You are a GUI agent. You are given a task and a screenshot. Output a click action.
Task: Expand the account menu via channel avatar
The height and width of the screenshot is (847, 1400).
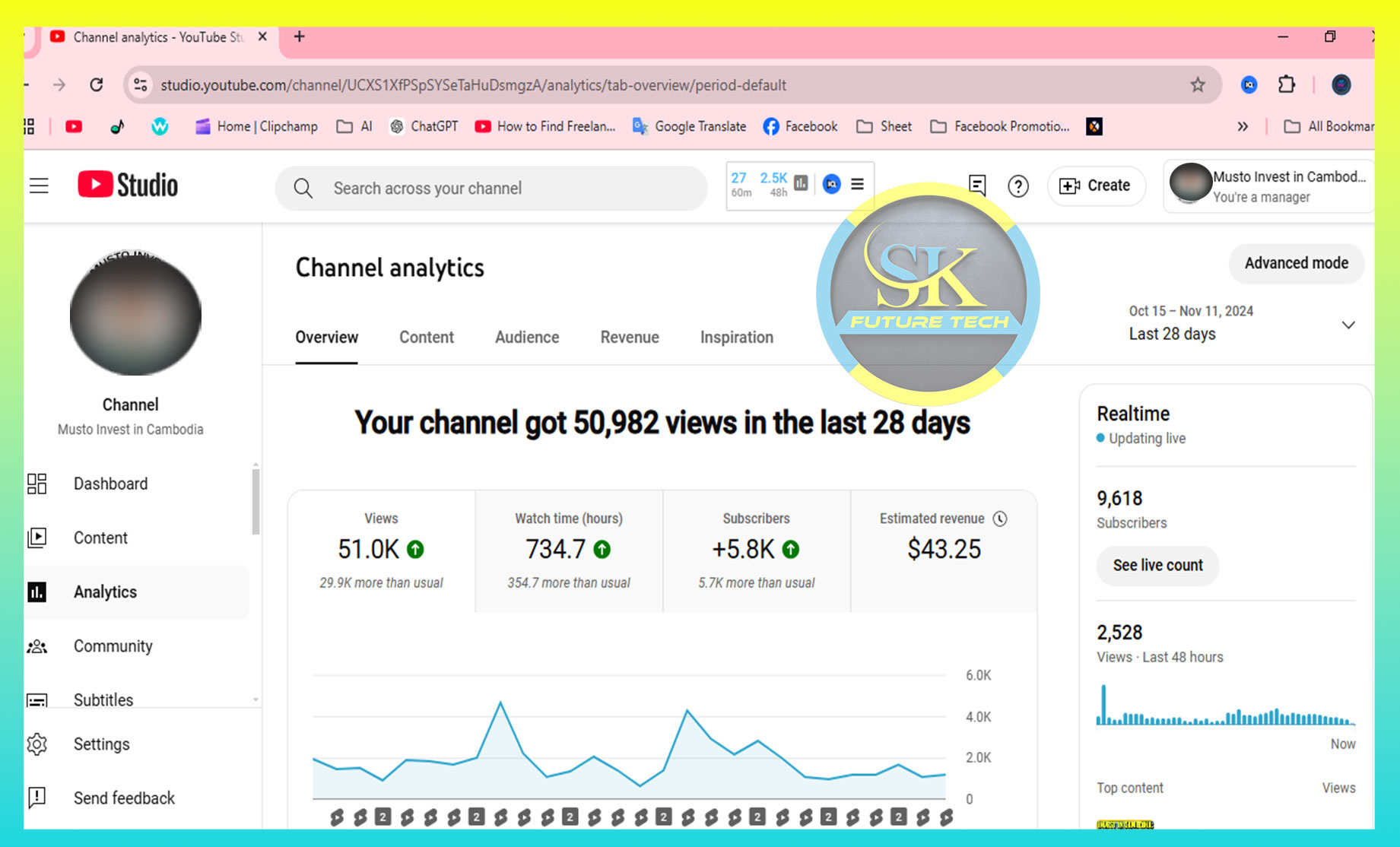coord(1190,185)
